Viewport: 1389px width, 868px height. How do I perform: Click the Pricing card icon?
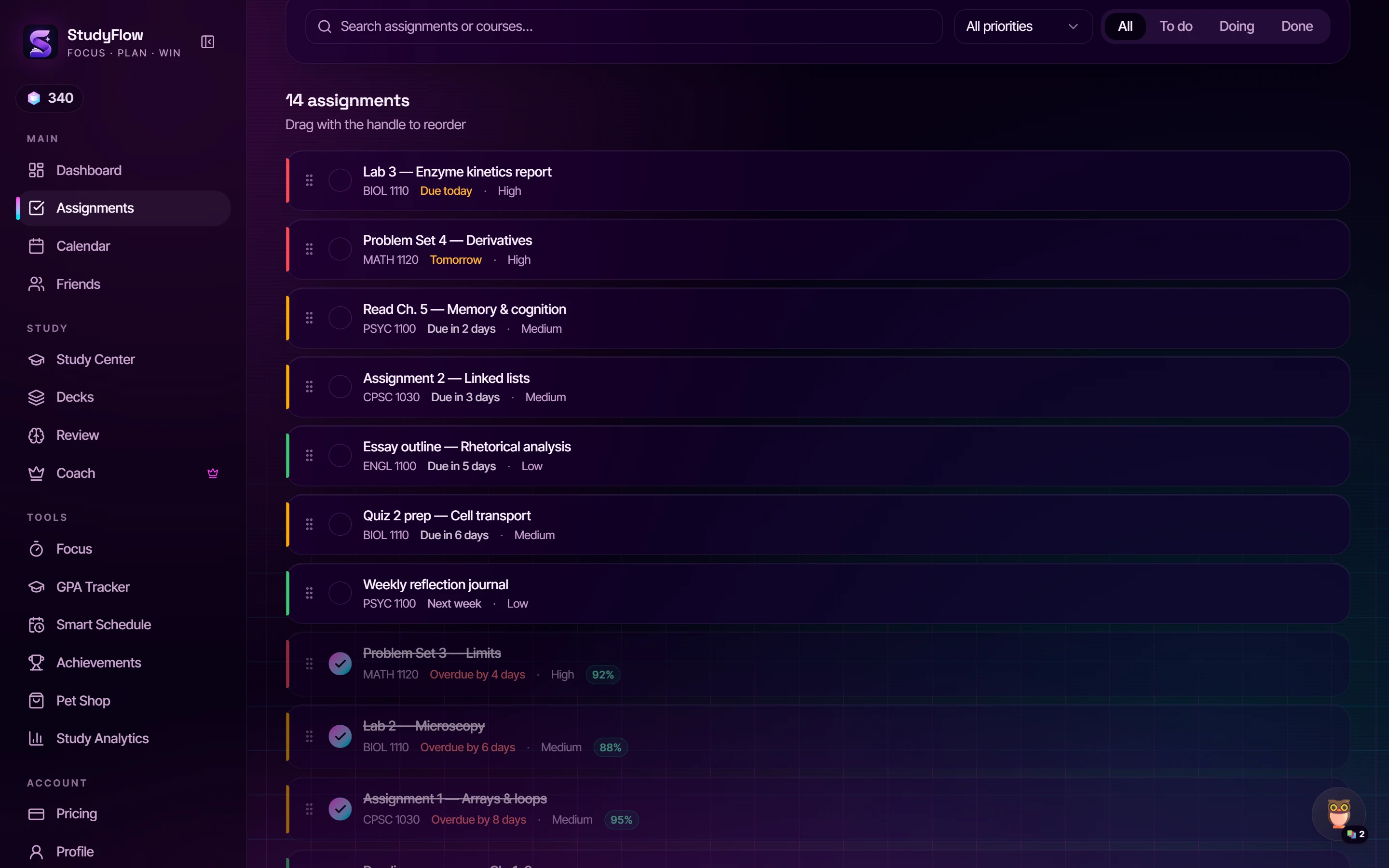(36, 814)
